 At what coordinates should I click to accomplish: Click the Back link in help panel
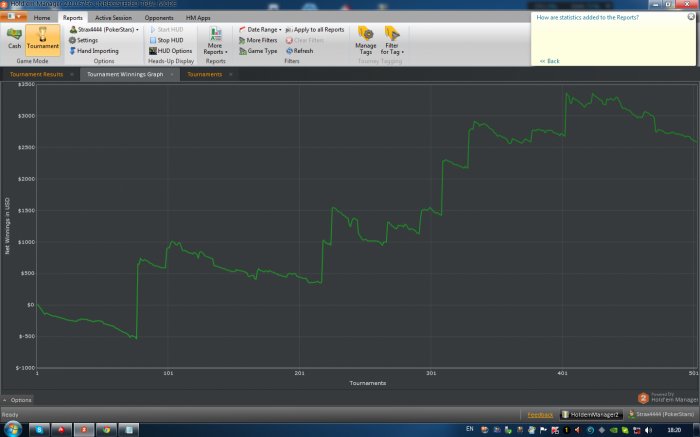pyautogui.click(x=551, y=61)
